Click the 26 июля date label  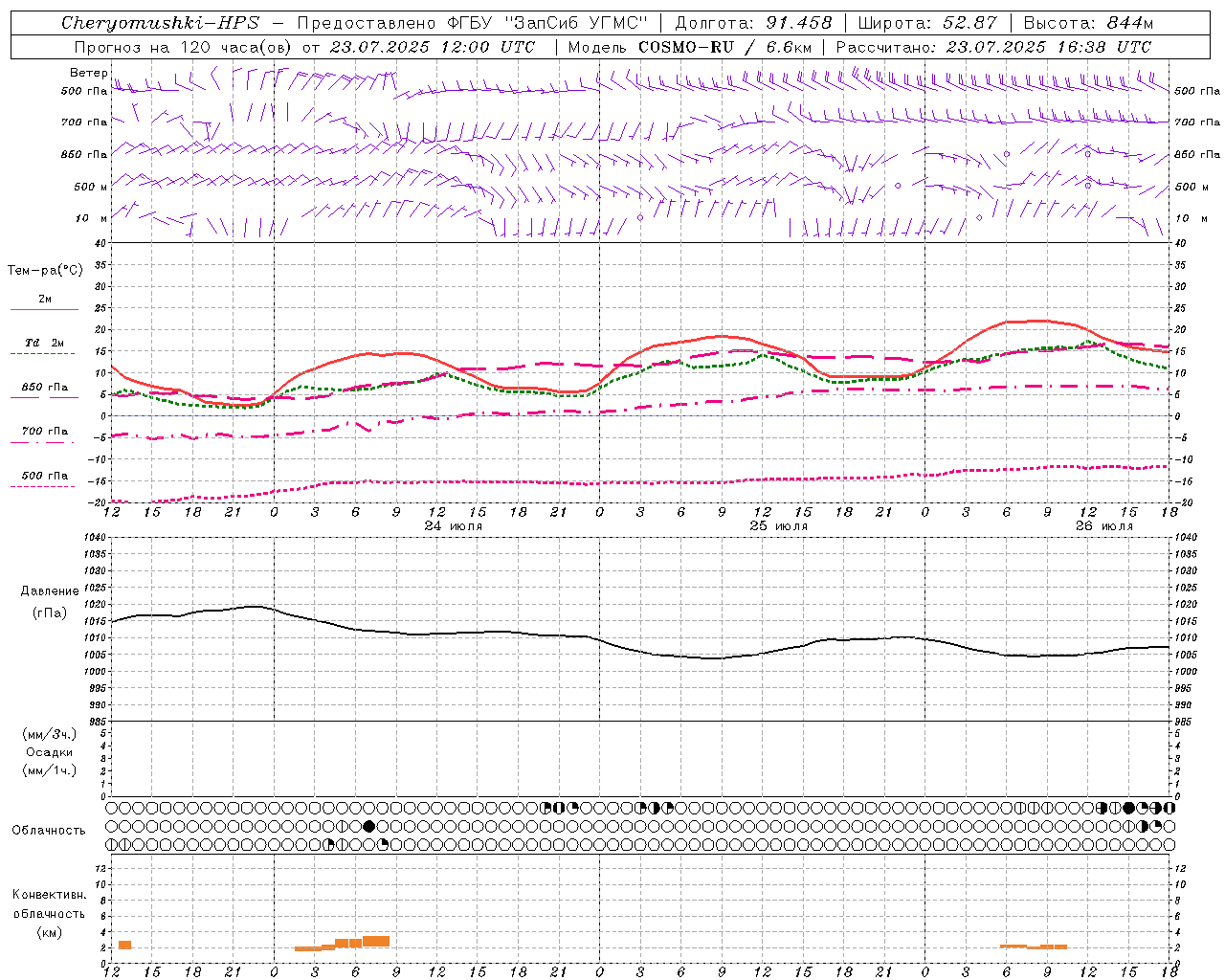coord(1103,526)
